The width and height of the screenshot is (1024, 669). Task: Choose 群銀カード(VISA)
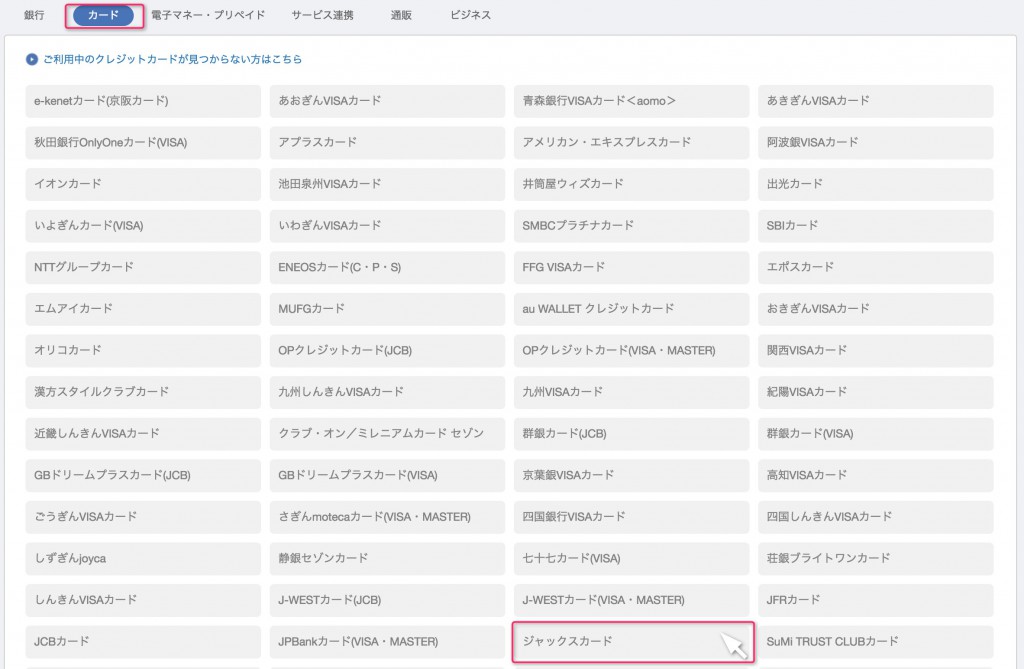coord(876,434)
